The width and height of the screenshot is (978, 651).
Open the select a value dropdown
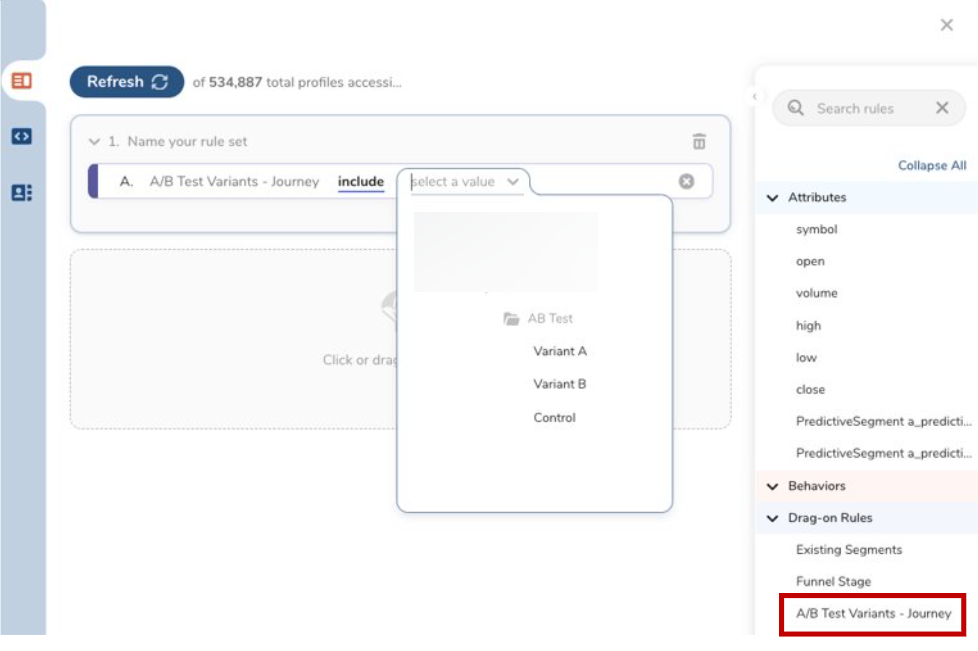[466, 182]
